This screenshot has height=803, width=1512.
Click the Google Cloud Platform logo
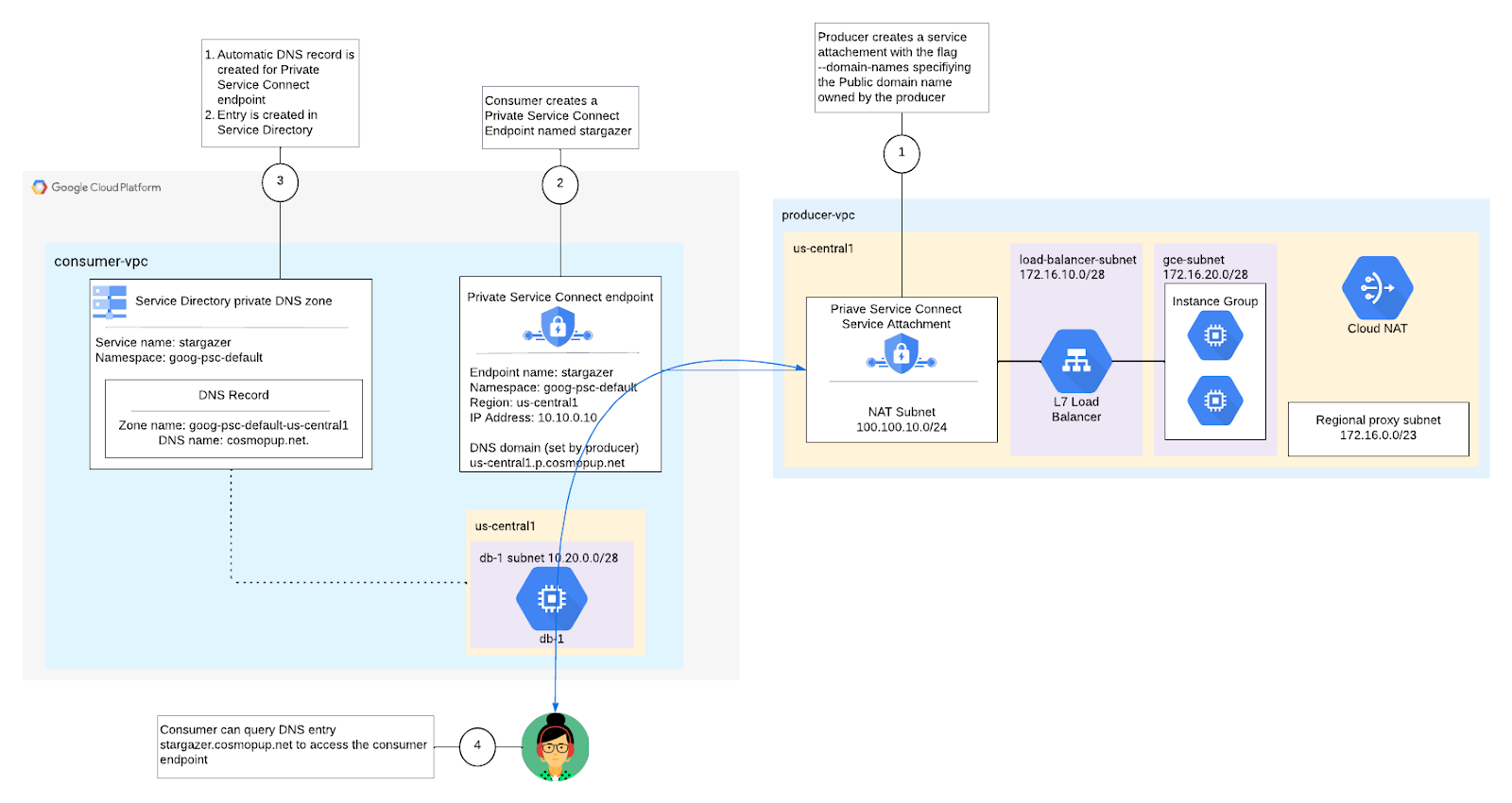[x=40, y=187]
